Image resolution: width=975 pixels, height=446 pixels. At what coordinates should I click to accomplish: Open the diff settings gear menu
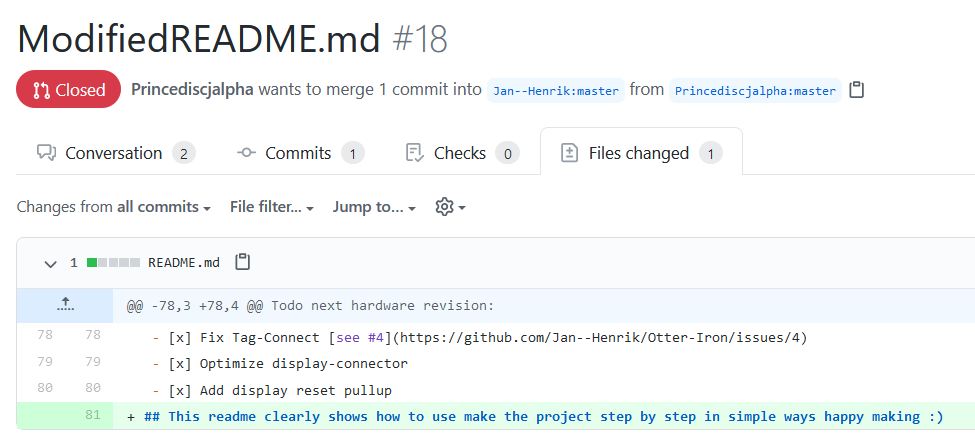[x=450, y=207]
